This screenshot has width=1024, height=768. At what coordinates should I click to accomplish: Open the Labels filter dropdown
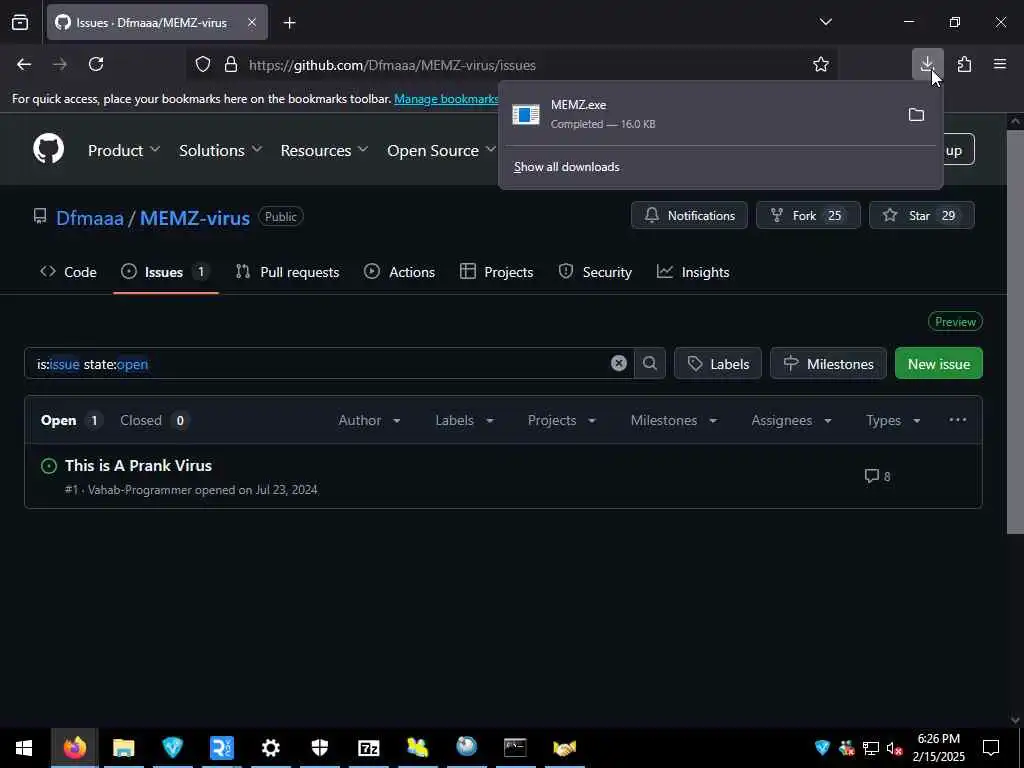(x=464, y=420)
